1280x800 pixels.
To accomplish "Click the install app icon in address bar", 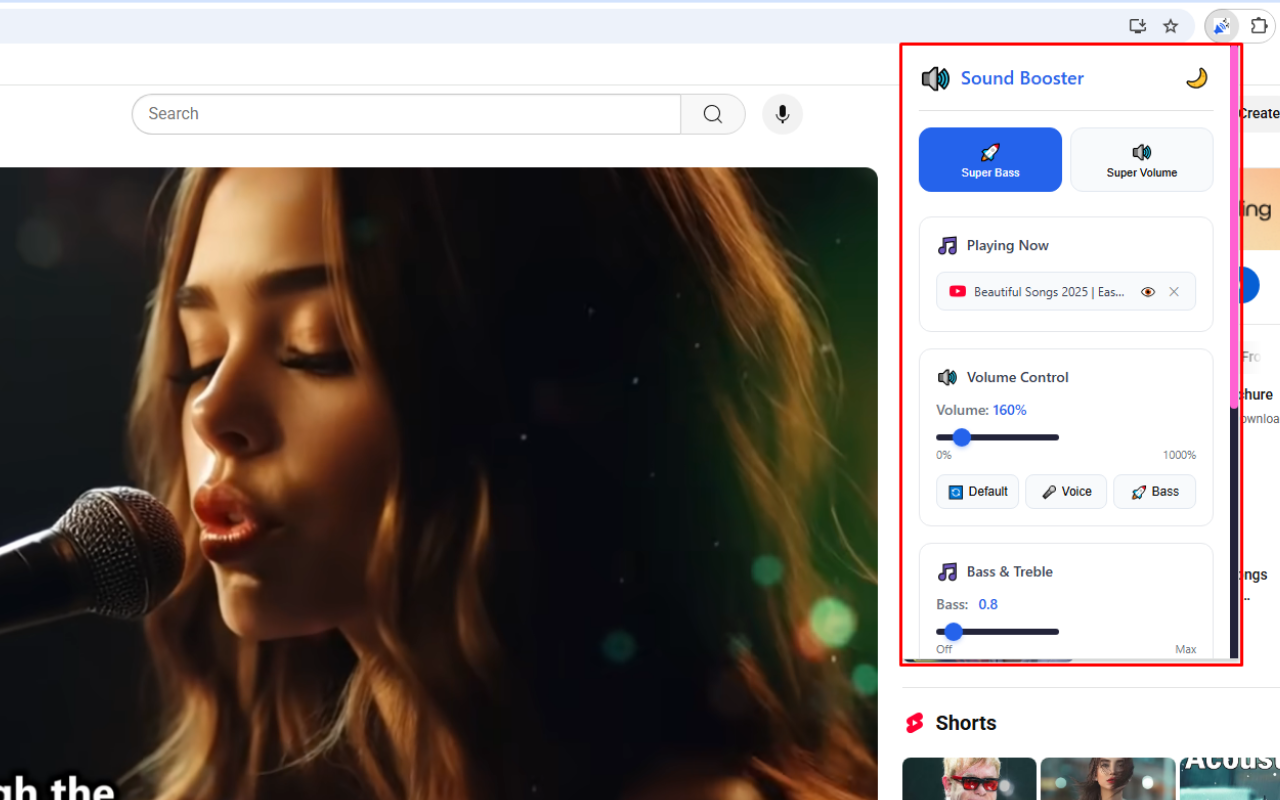I will coord(1137,26).
